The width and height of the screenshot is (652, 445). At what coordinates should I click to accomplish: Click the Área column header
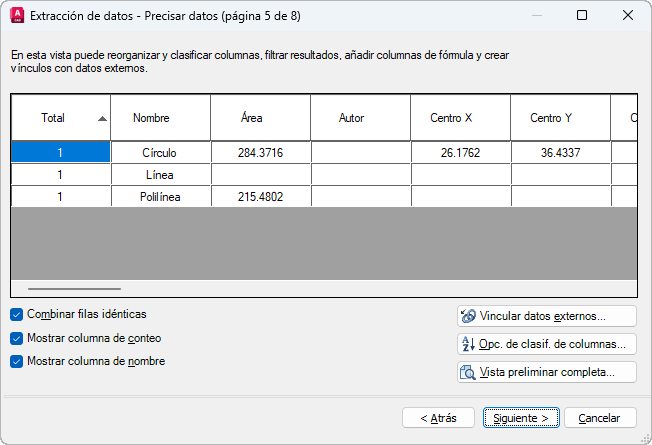tap(260, 118)
